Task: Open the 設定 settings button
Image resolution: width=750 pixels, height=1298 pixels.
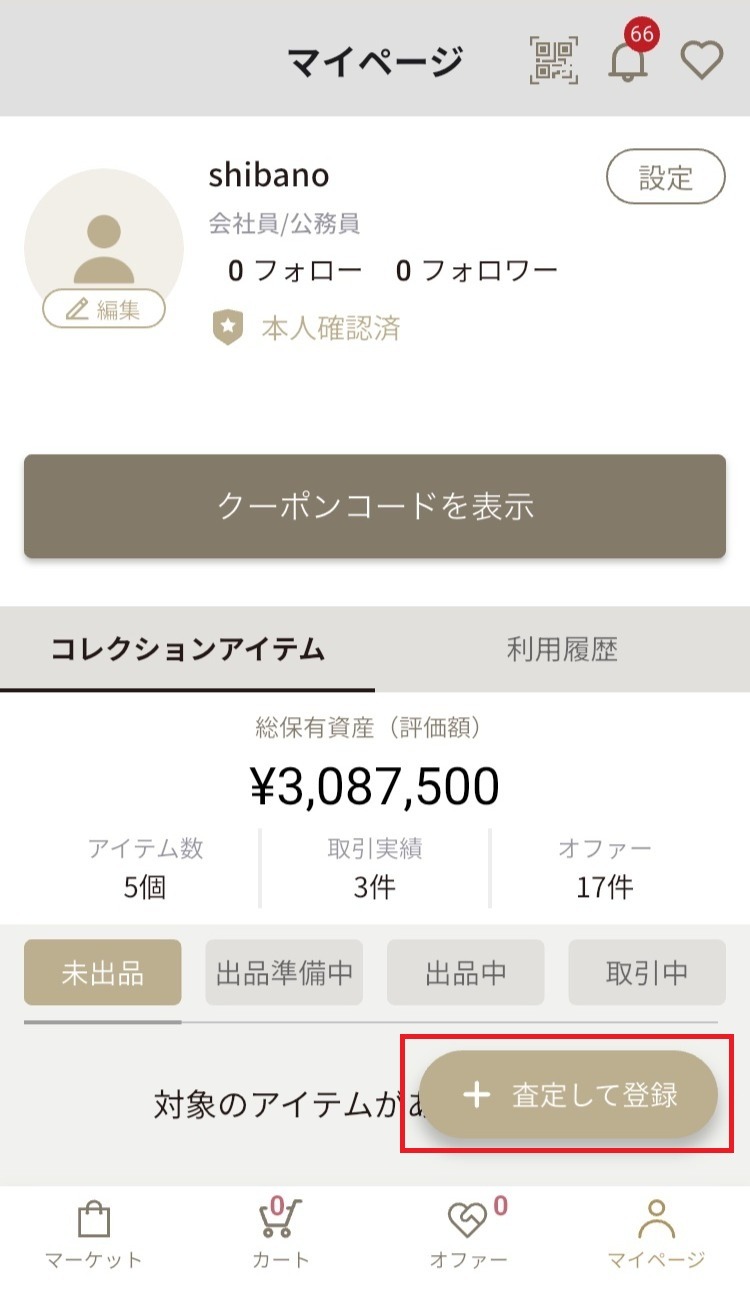Action: click(666, 178)
